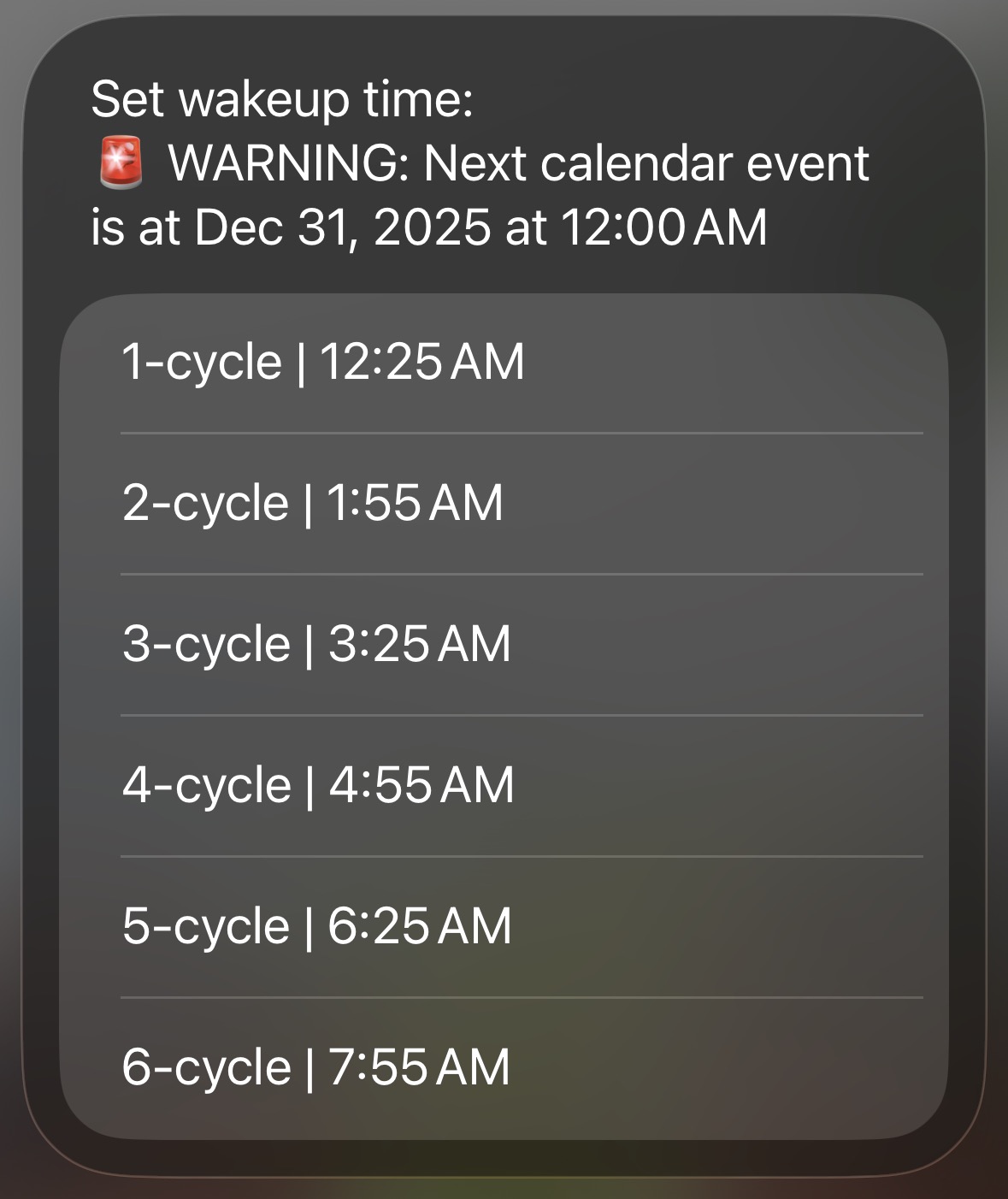This screenshot has width=1008, height=1199.
Task: Click the red siren warning emoji
Action: [121, 163]
